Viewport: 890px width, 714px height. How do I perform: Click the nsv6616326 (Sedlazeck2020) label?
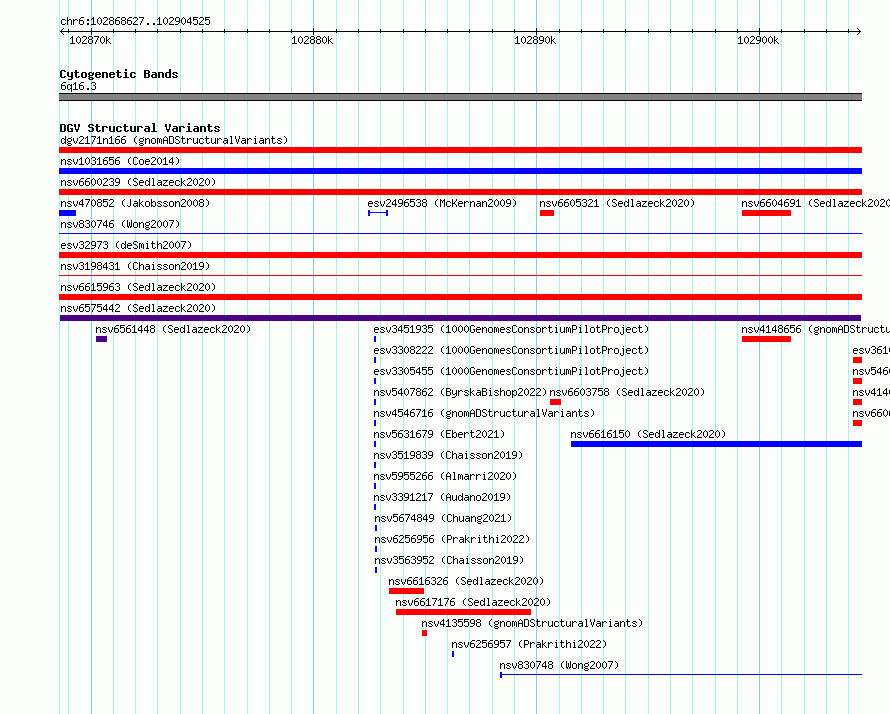coord(466,581)
